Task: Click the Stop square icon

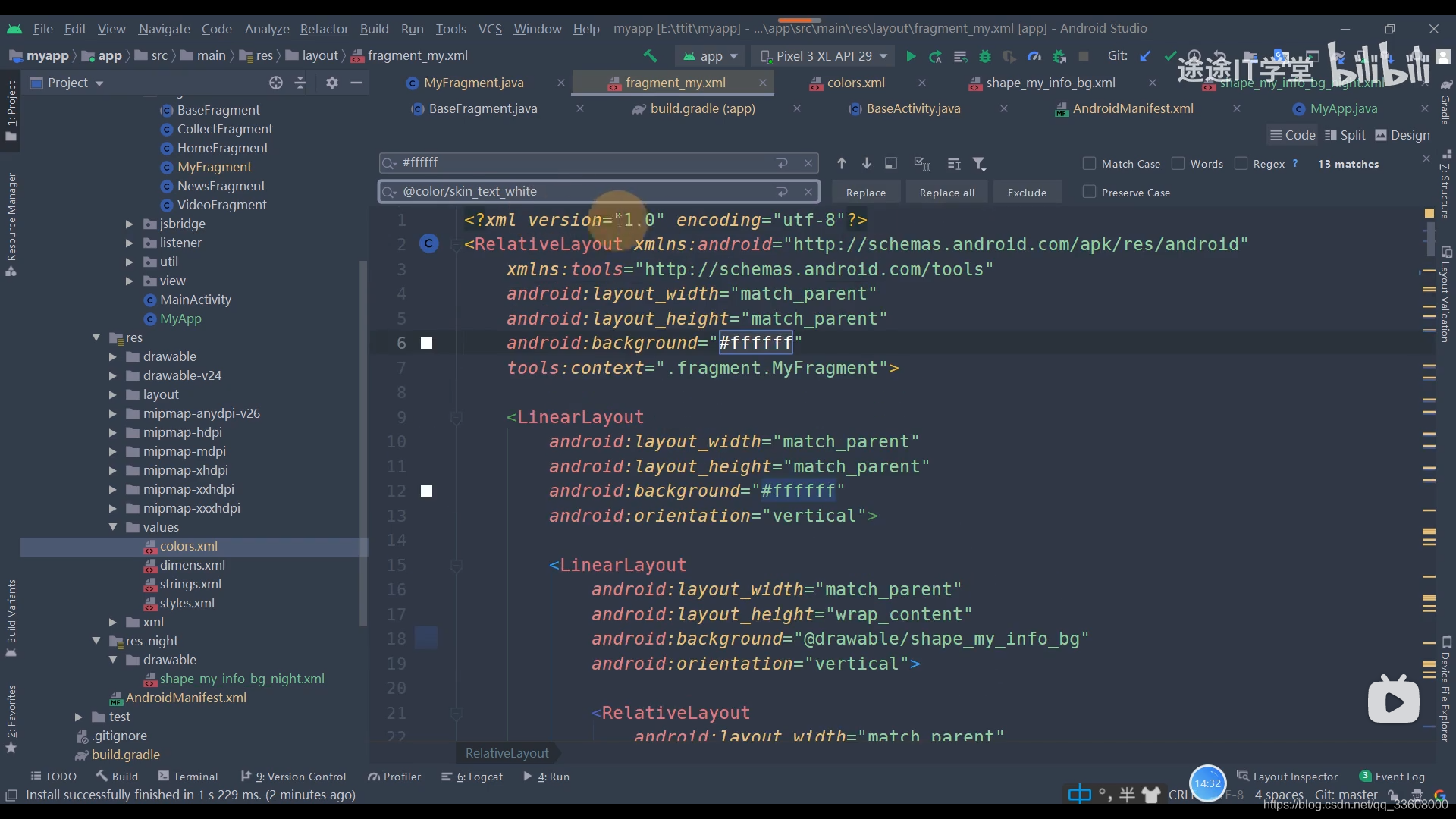Action: [1084, 56]
